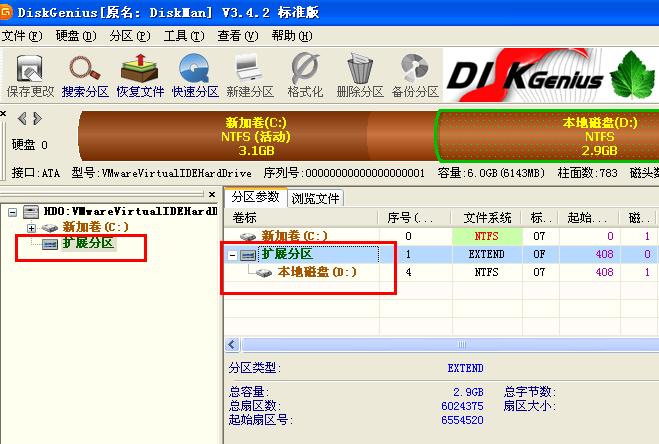Image resolution: width=659 pixels, height=444 pixels.
Task: Open the 帮助(H) menu
Action: (x=292, y=36)
